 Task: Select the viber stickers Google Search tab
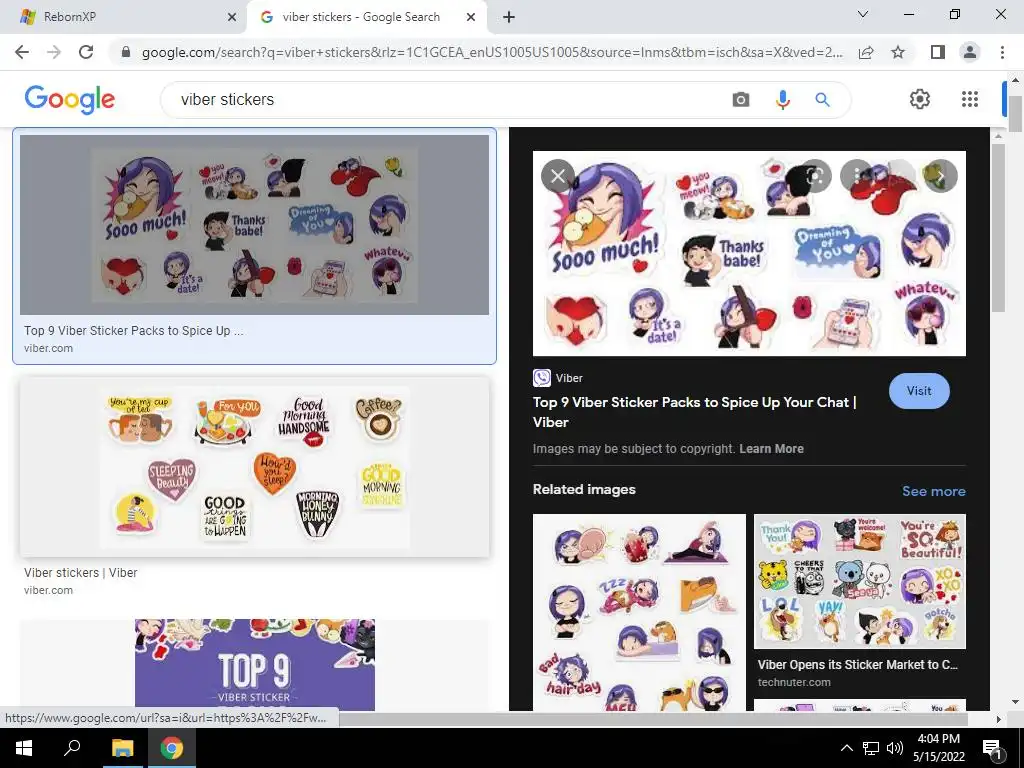(366, 17)
